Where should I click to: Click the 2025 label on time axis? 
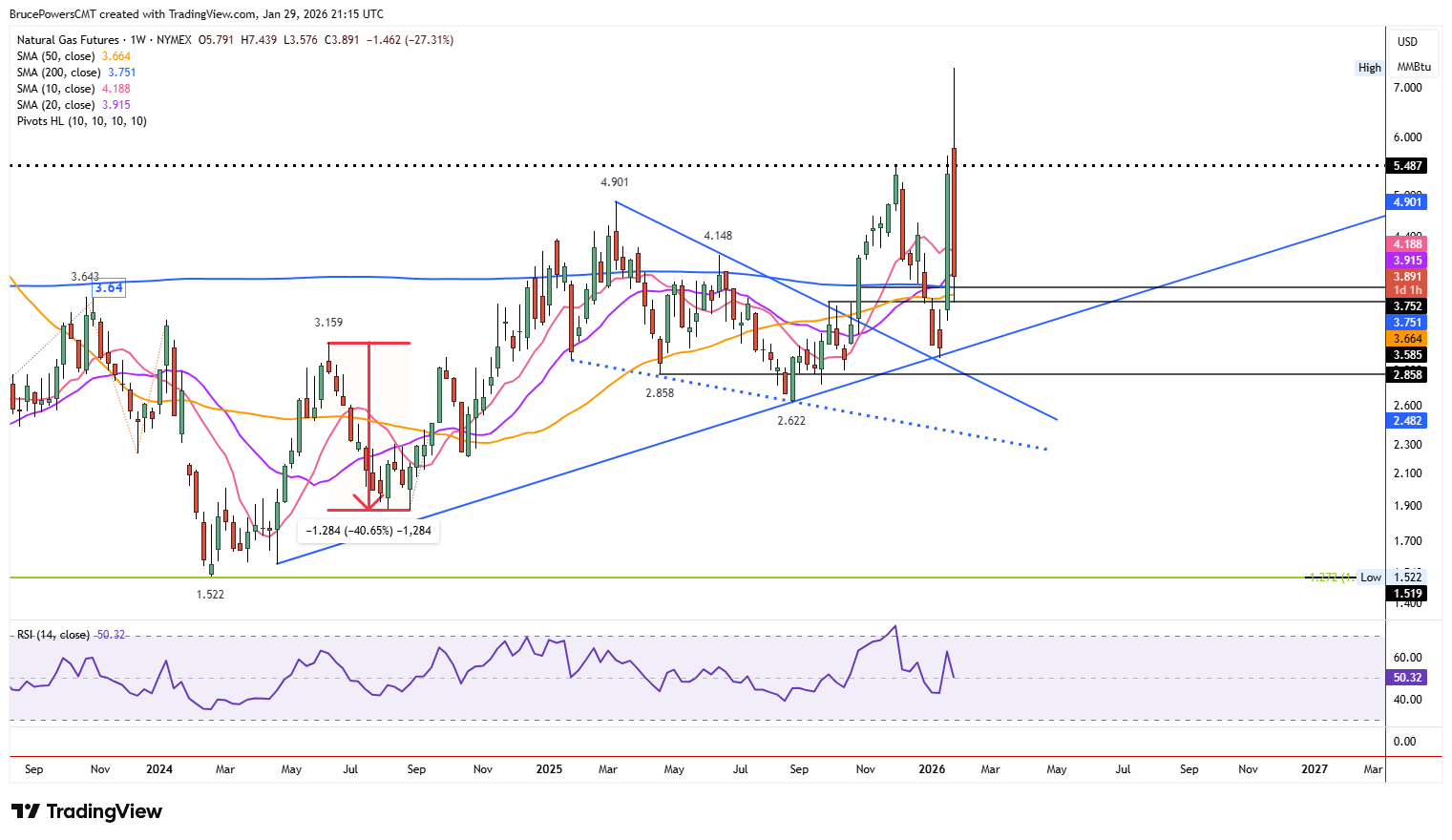549,769
